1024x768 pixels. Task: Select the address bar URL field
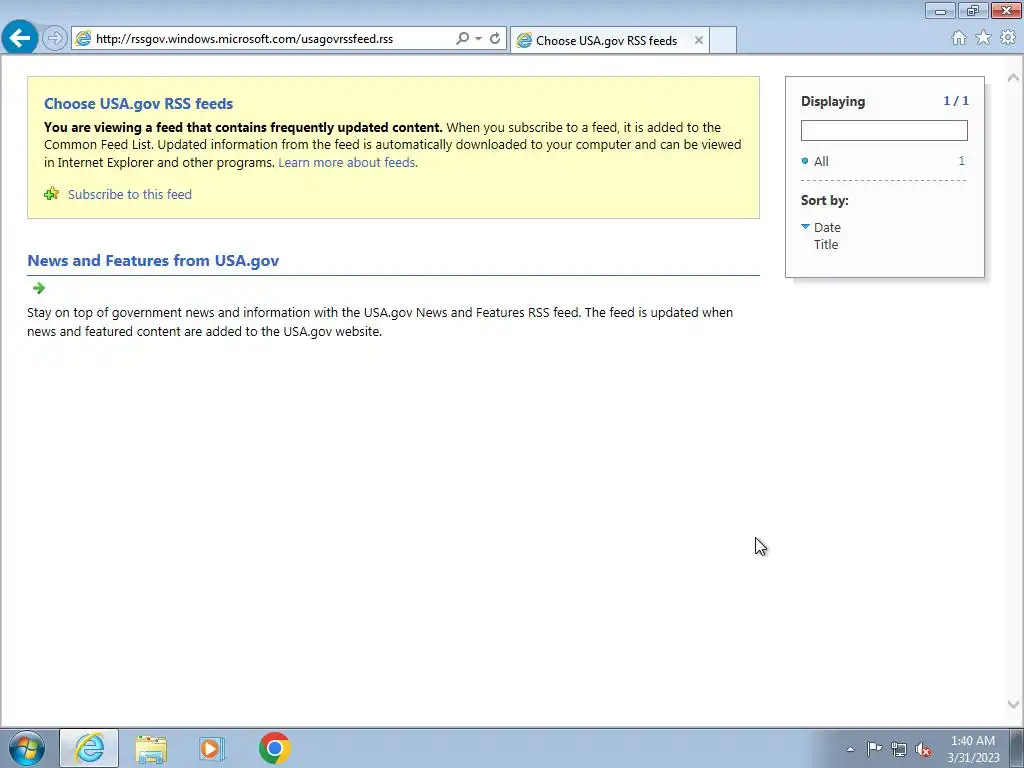(x=274, y=39)
